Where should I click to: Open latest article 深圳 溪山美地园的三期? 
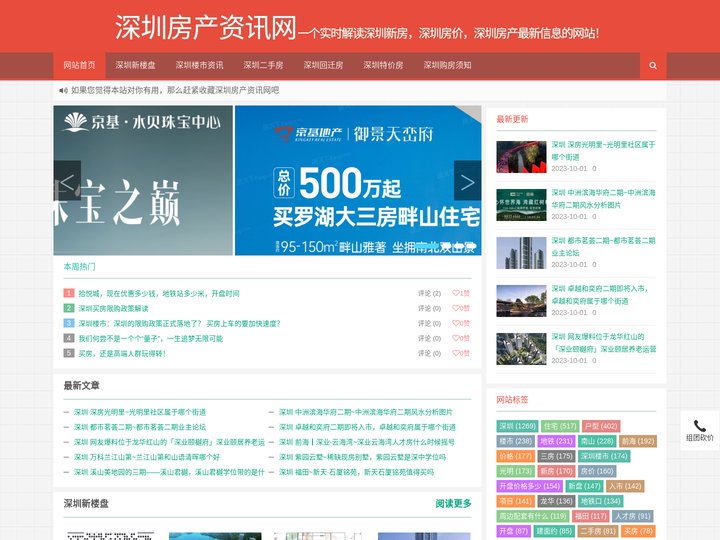tap(169, 472)
